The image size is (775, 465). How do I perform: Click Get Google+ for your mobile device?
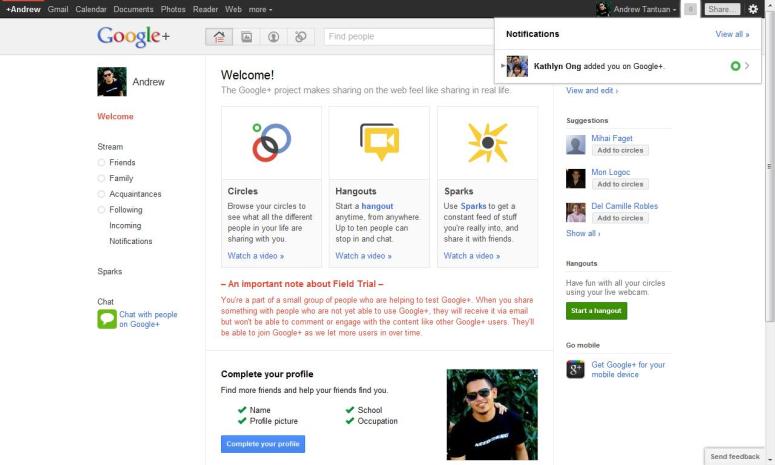(x=628, y=370)
